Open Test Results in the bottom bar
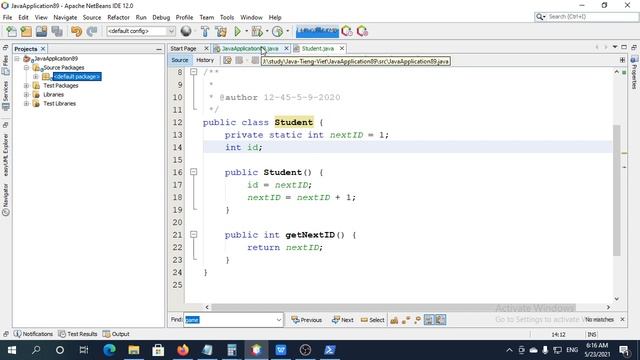 click(78, 334)
